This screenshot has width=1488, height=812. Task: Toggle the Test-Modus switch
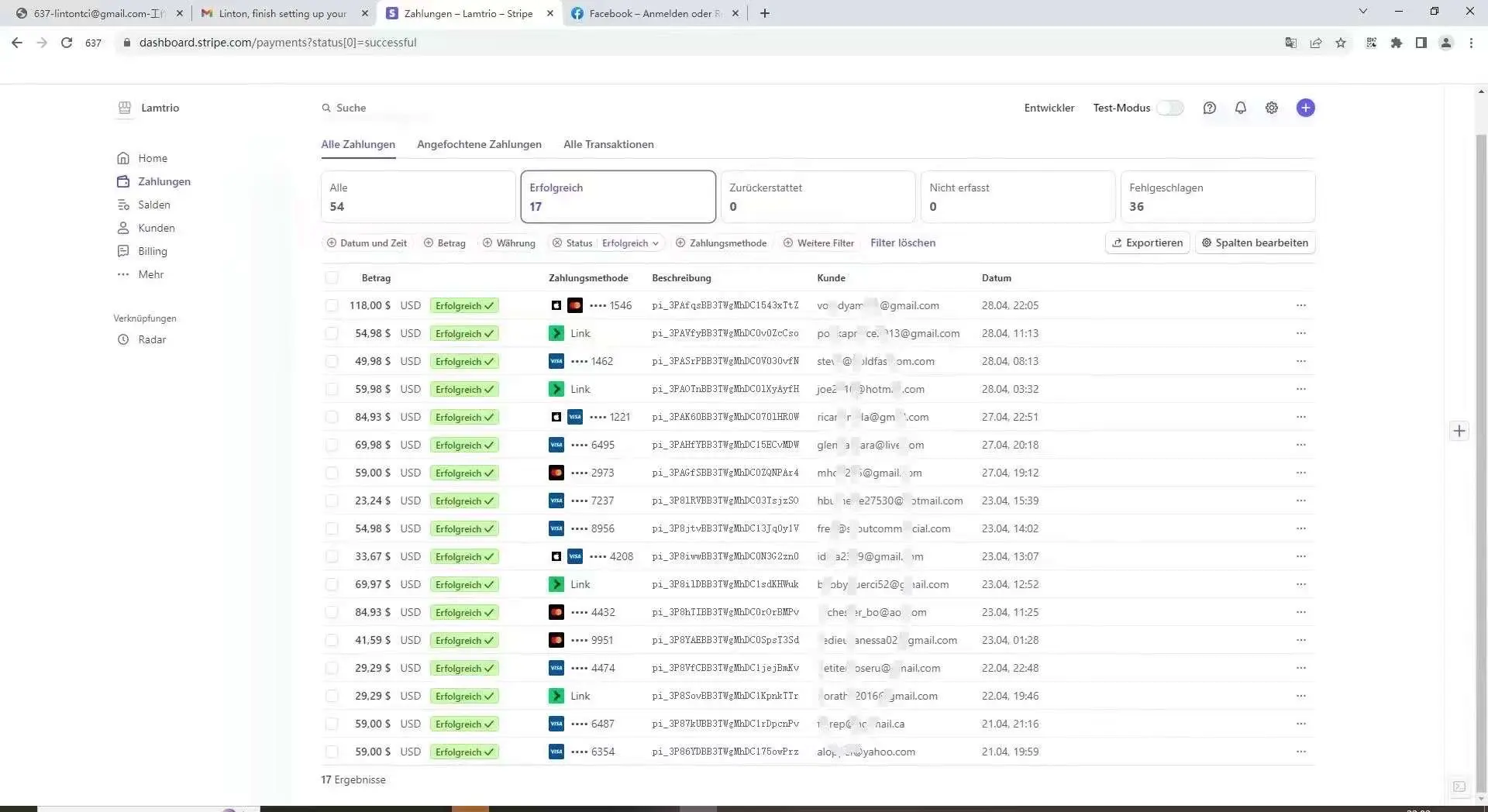[x=1169, y=108]
